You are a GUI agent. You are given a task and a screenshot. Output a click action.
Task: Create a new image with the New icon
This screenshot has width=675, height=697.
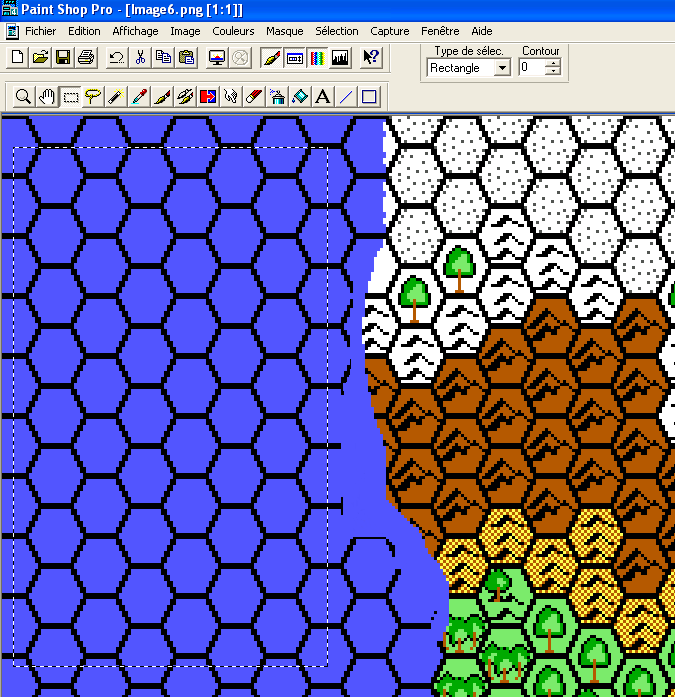[18, 57]
